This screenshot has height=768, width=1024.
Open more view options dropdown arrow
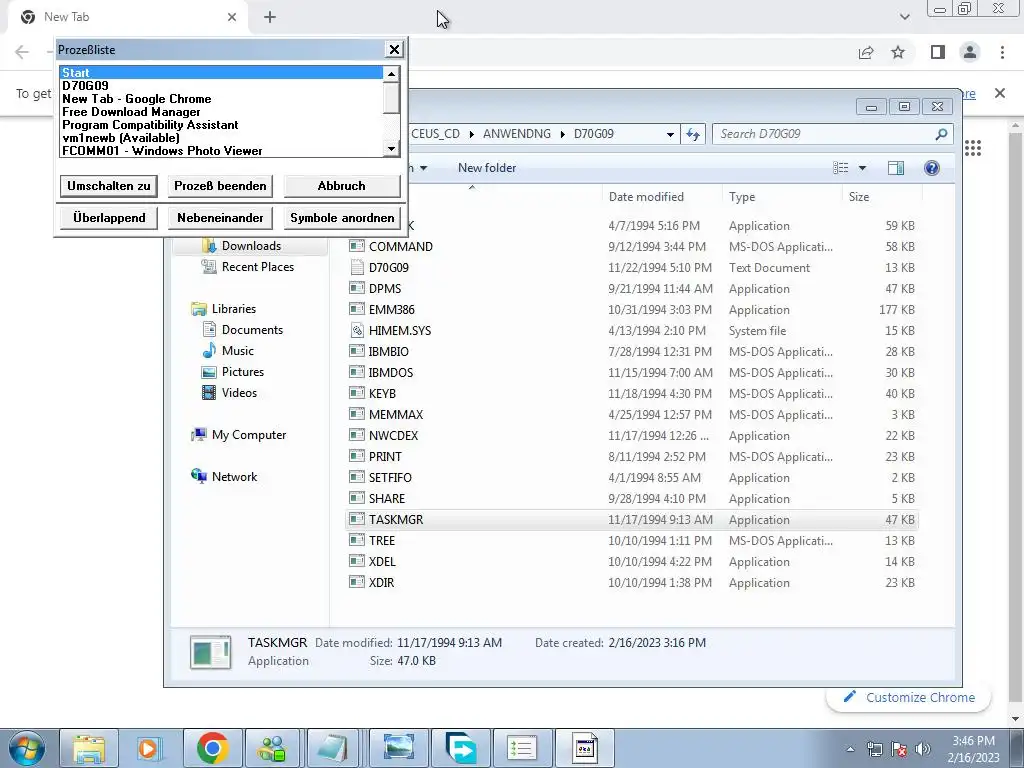point(862,168)
